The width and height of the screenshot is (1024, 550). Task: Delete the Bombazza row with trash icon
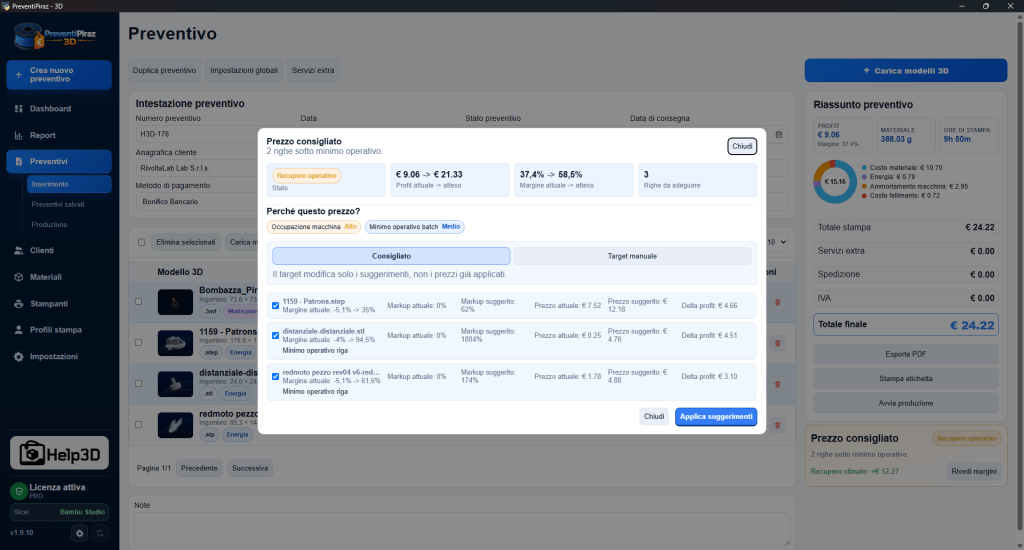click(777, 302)
